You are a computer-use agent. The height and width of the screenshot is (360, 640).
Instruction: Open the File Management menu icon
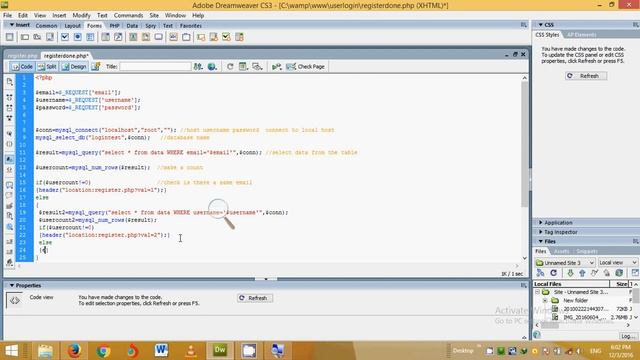198,67
